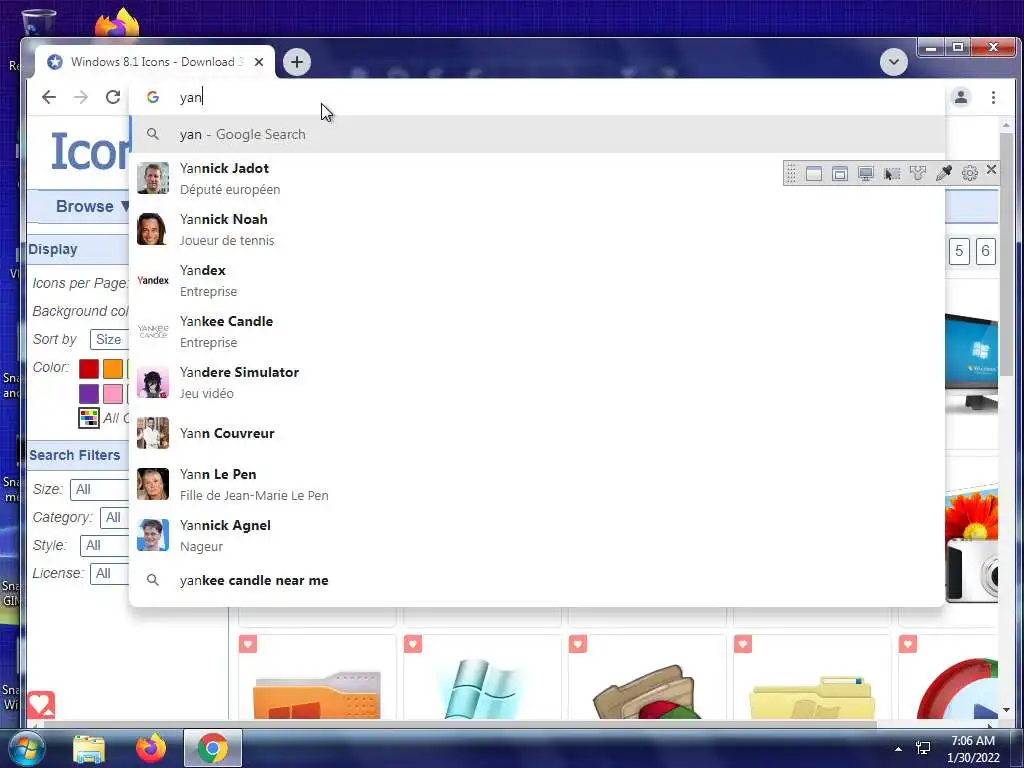
Task: Filter icons by red color swatch
Action: (x=89, y=368)
